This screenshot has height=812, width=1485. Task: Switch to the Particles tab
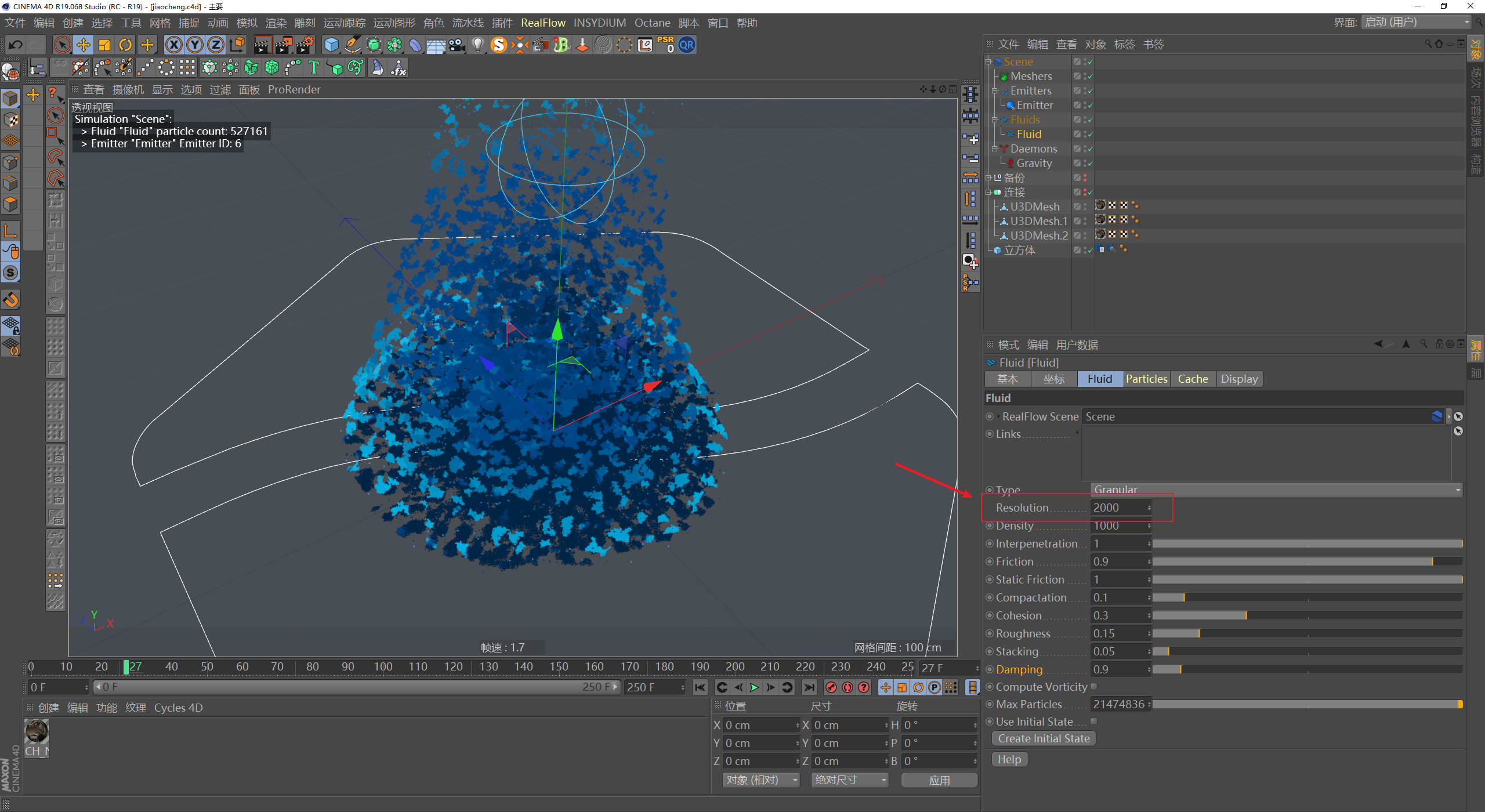coord(1146,379)
